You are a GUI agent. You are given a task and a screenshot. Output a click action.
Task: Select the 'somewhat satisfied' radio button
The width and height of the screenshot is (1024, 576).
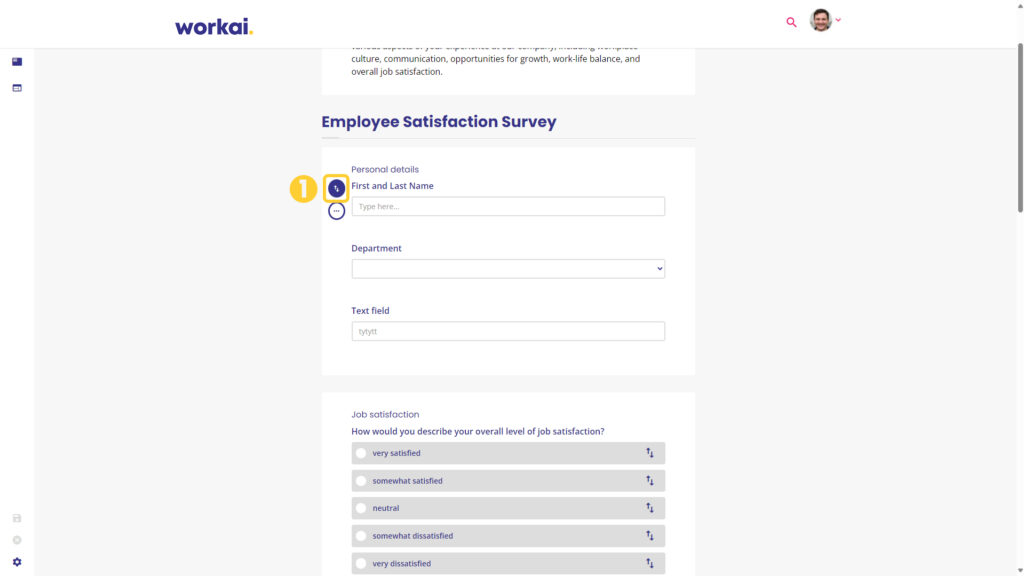[x=361, y=481]
